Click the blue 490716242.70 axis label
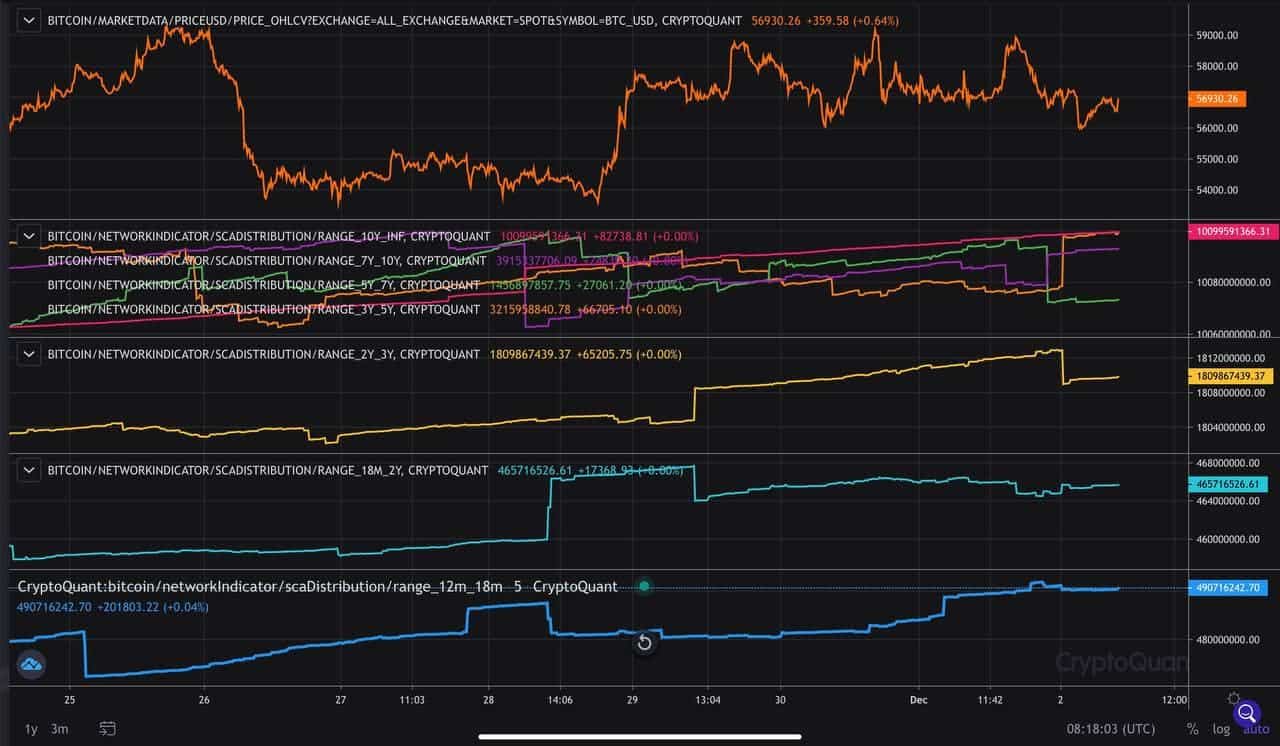Viewport: 1280px width, 746px height. pos(1226,588)
